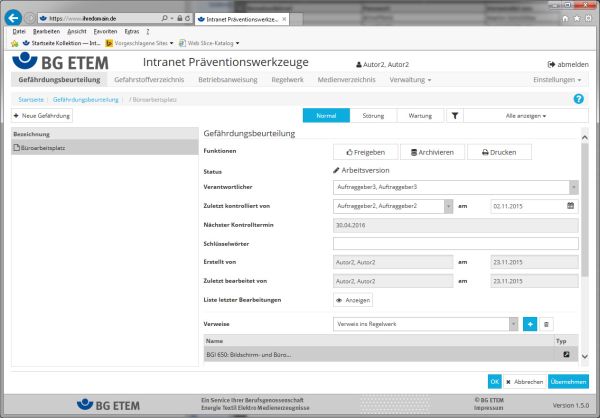Add reference with the blue plus button
Image resolution: width=600 pixels, height=418 pixels.
coord(529,324)
